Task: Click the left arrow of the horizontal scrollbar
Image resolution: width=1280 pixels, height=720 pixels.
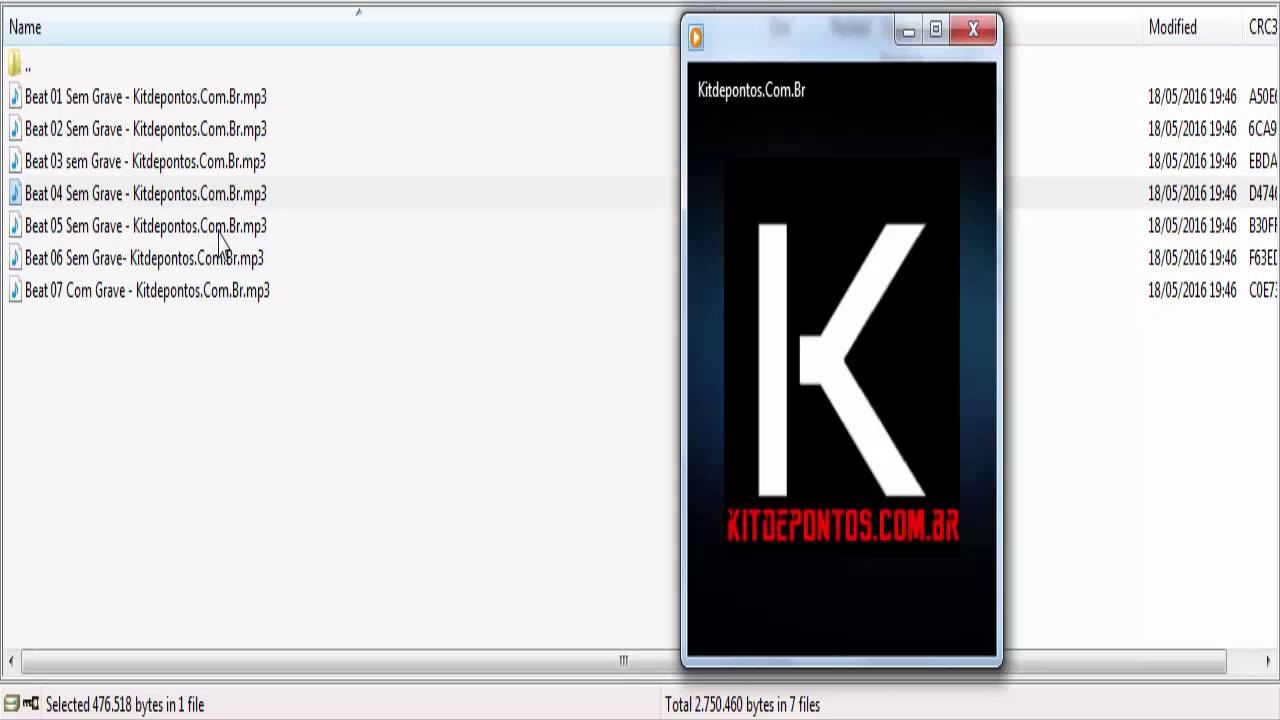Action: [x=11, y=661]
